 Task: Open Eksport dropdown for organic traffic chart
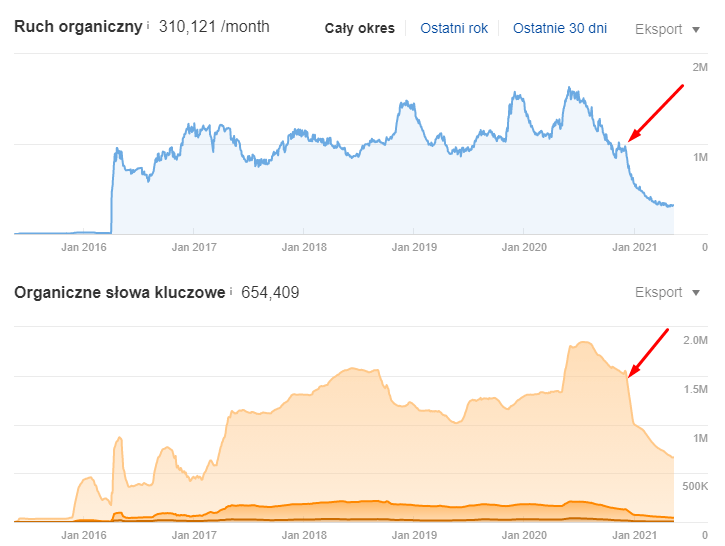(x=667, y=28)
